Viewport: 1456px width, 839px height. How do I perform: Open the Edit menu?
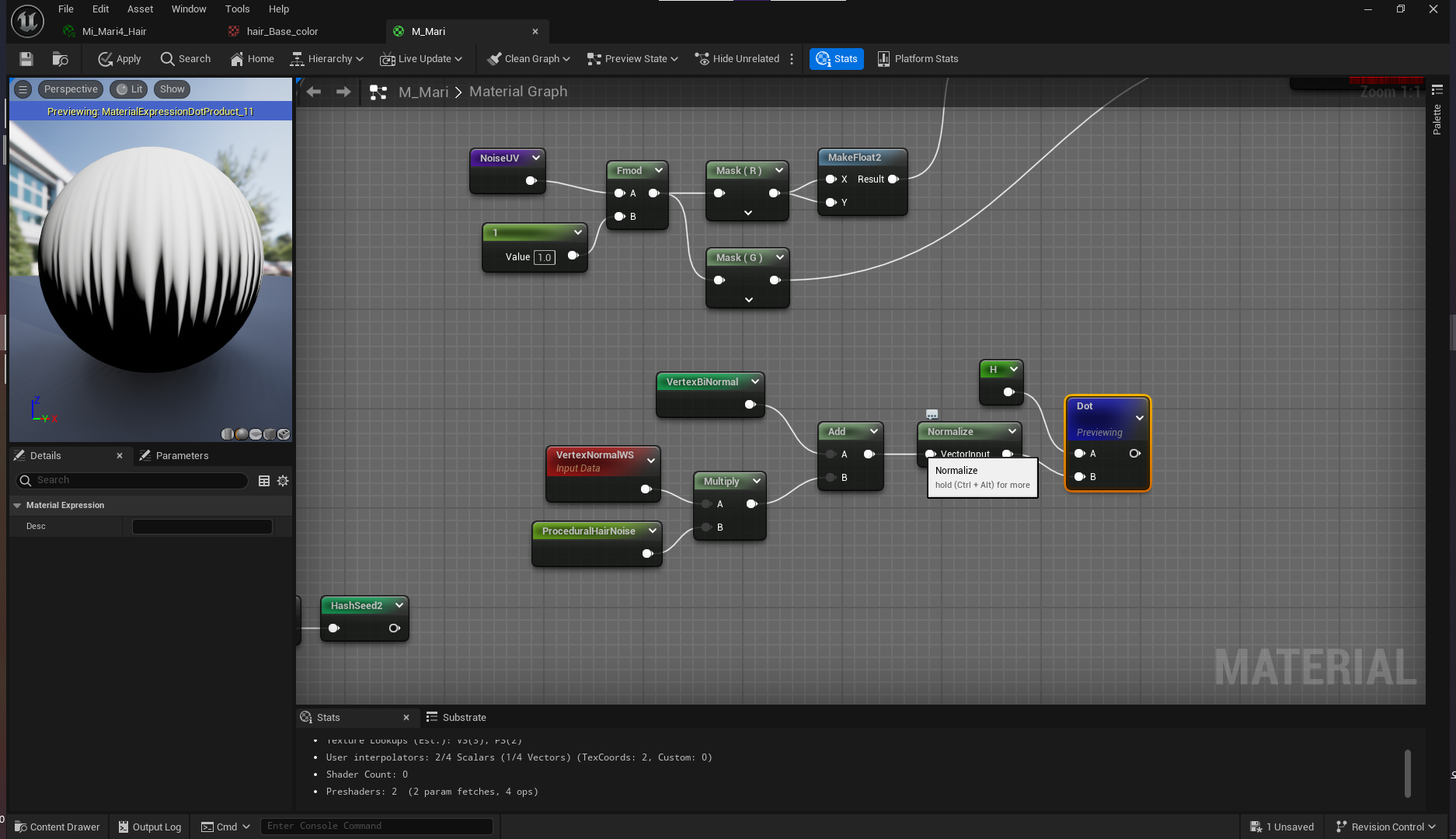click(100, 9)
